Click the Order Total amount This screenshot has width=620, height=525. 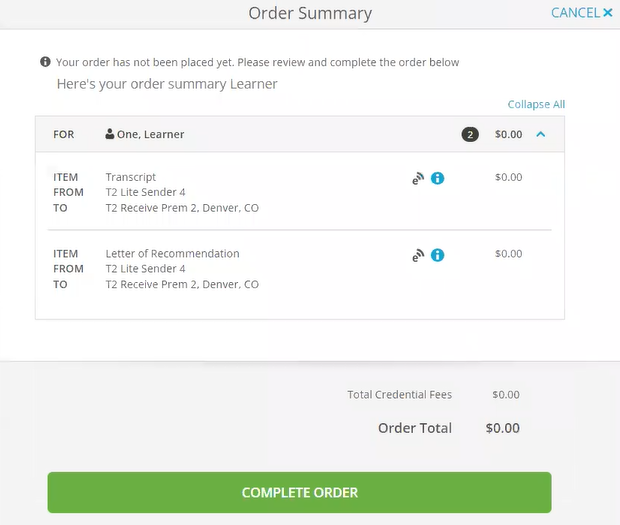(502, 428)
